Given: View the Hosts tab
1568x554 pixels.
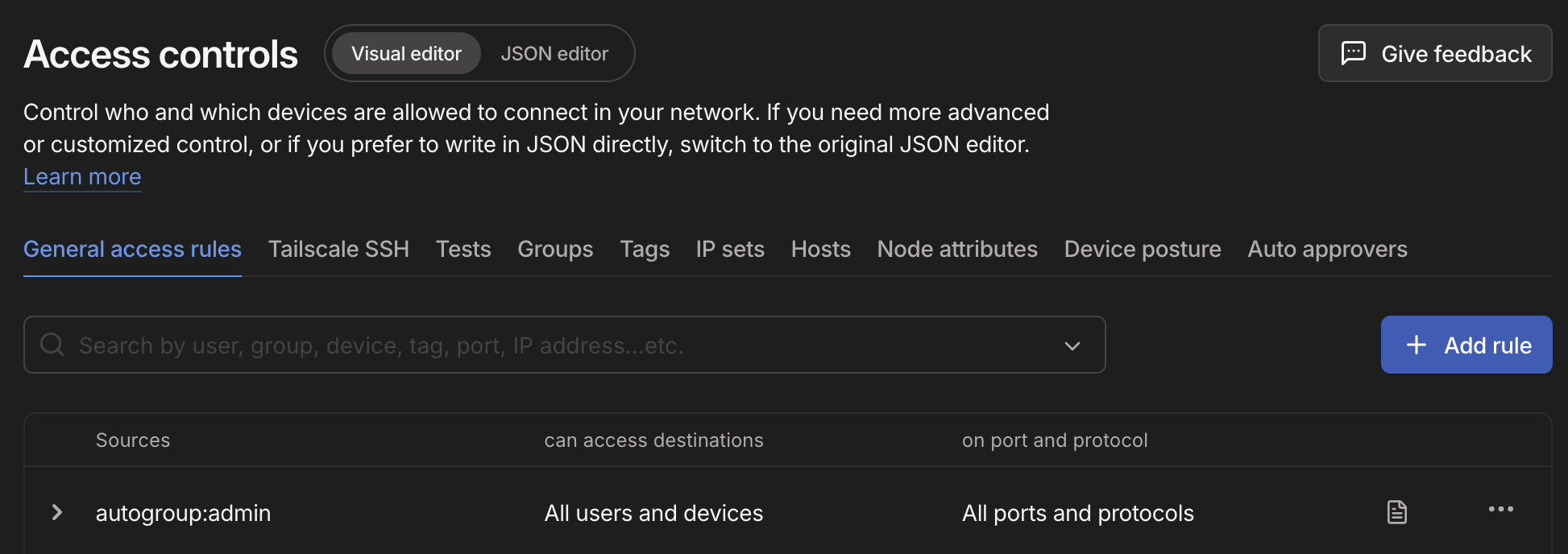Looking at the screenshot, I should click(x=820, y=250).
